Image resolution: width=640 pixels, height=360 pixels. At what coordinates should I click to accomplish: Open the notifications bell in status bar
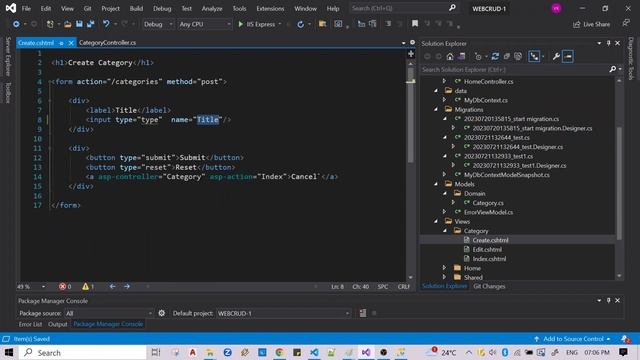point(624,339)
